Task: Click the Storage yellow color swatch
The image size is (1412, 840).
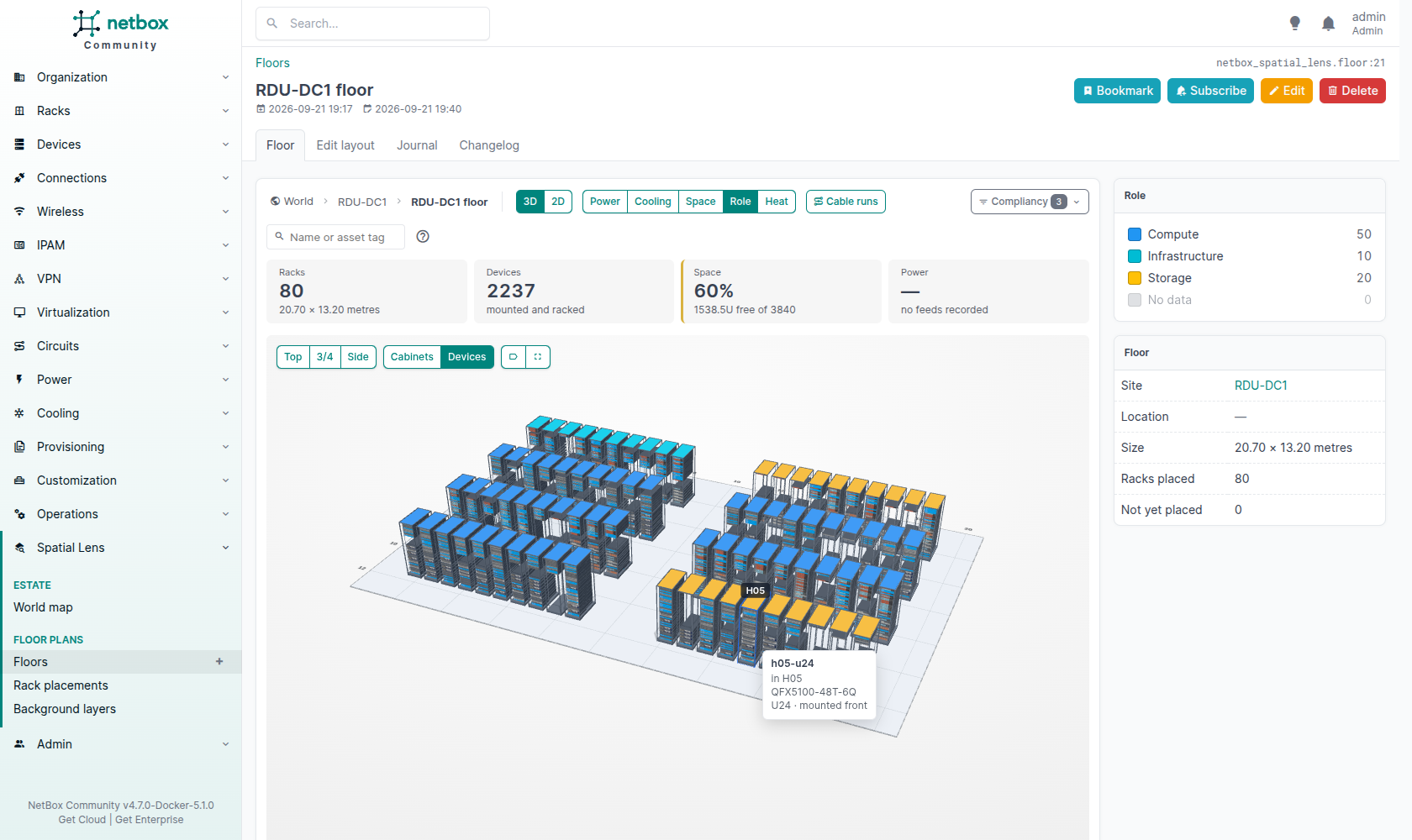Action: pos(1135,278)
